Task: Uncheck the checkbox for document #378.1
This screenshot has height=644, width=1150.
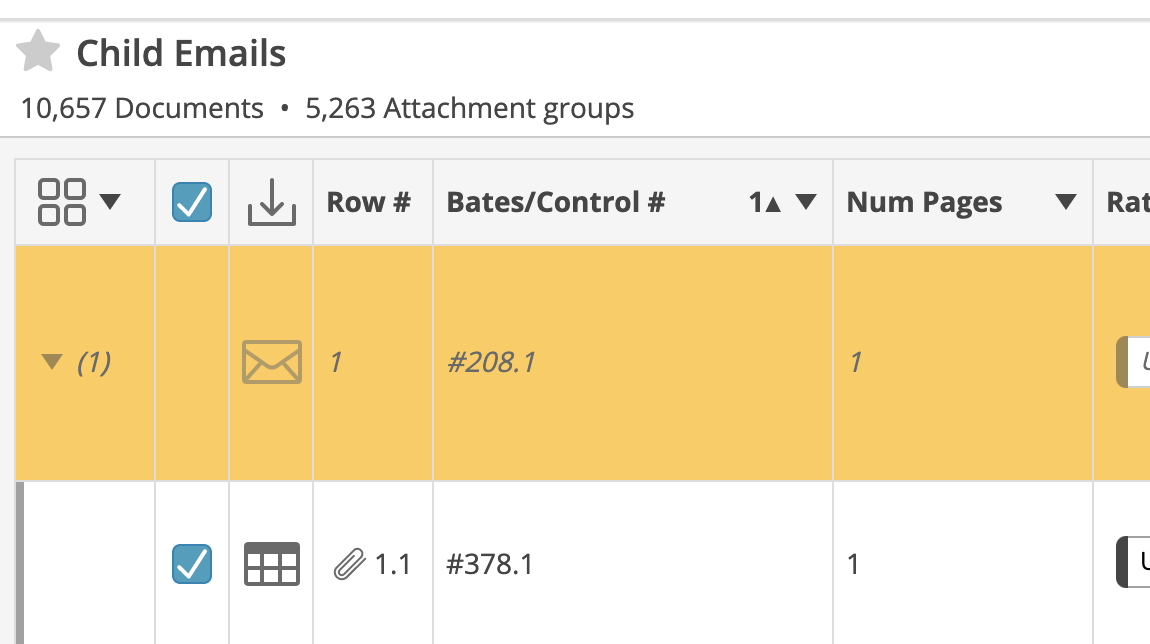Action: (x=192, y=564)
